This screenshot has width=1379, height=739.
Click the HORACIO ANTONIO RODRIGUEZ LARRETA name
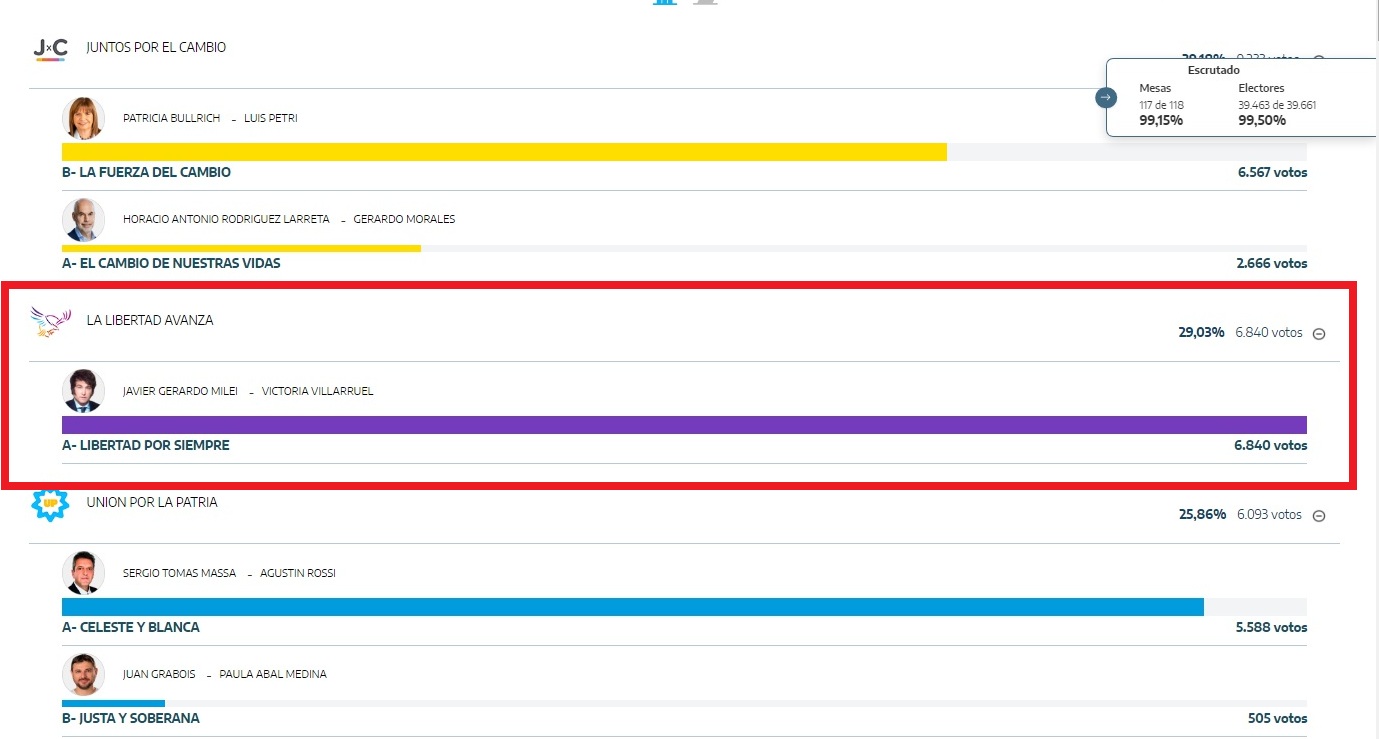226,219
